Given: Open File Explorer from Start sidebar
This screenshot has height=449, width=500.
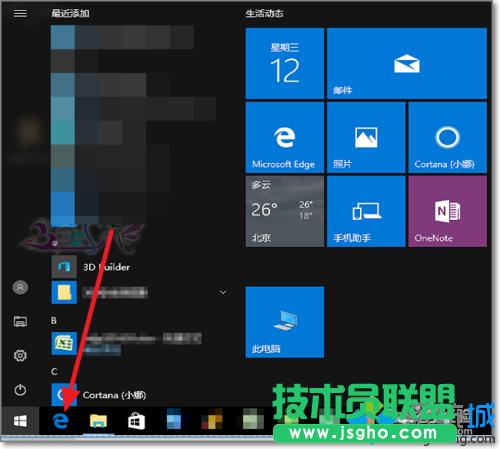Looking at the screenshot, I should coord(20,321).
